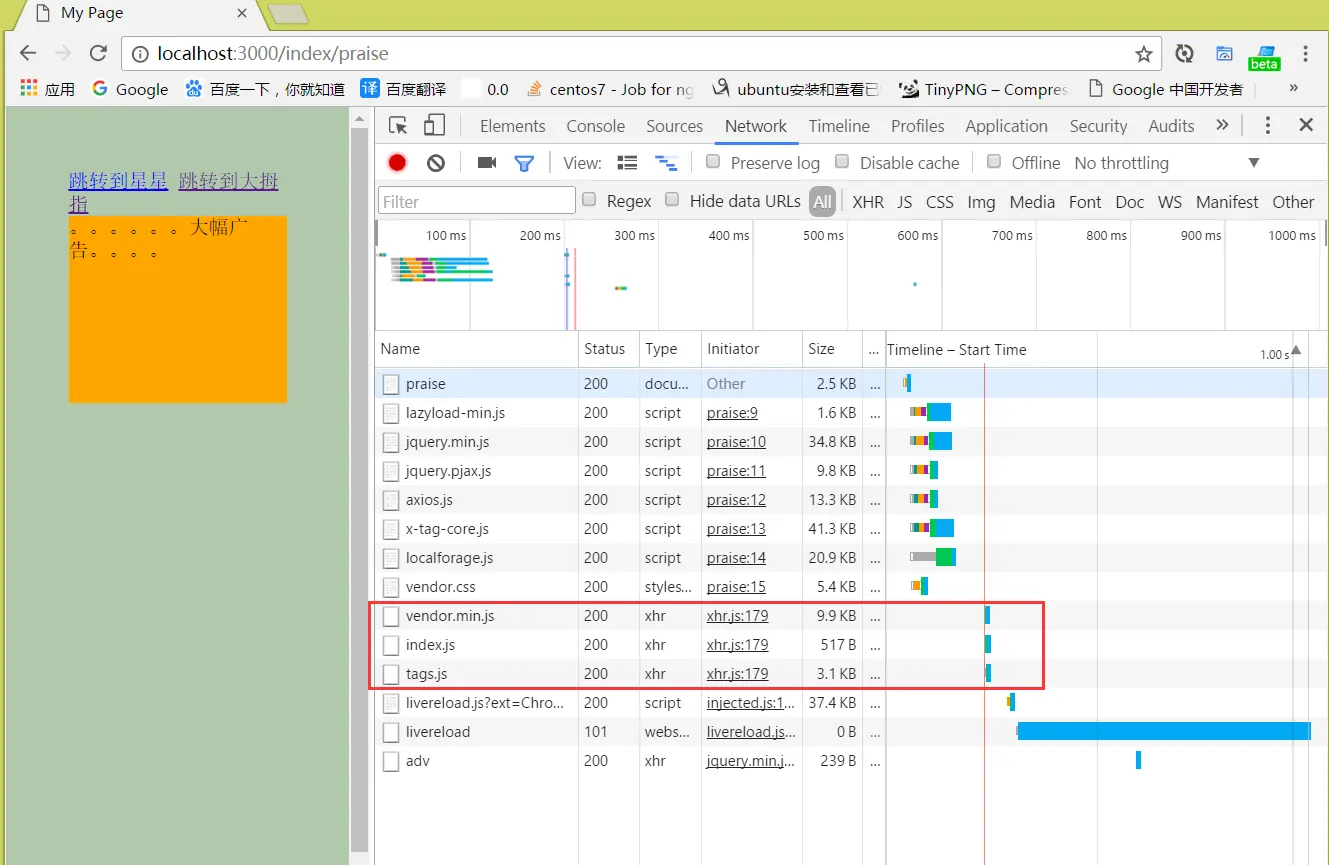Select the inspect element picker icon
This screenshot has height=865, width=1329.
(x=398, y=125)
